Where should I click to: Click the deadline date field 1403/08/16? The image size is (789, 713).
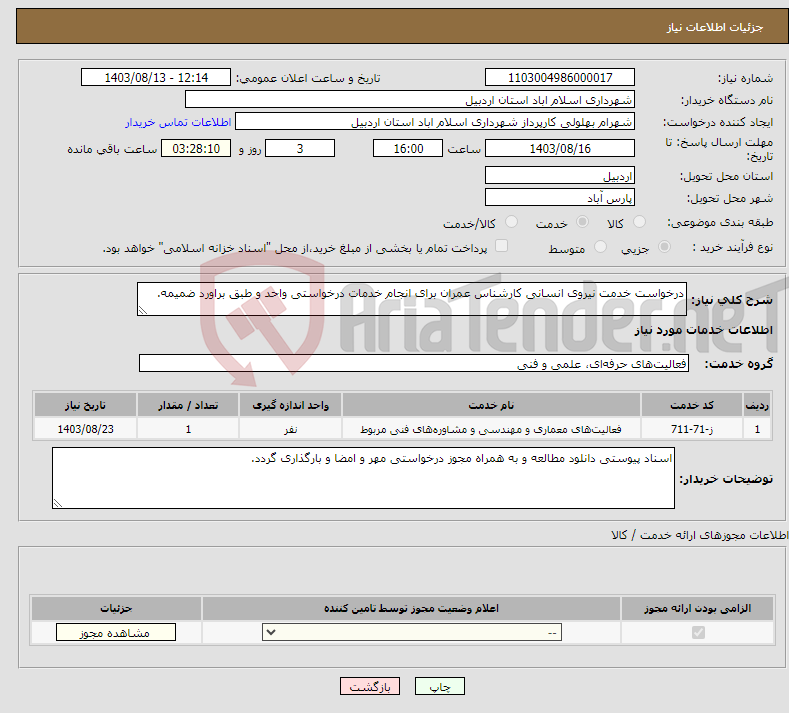click(x=560, y=148)
